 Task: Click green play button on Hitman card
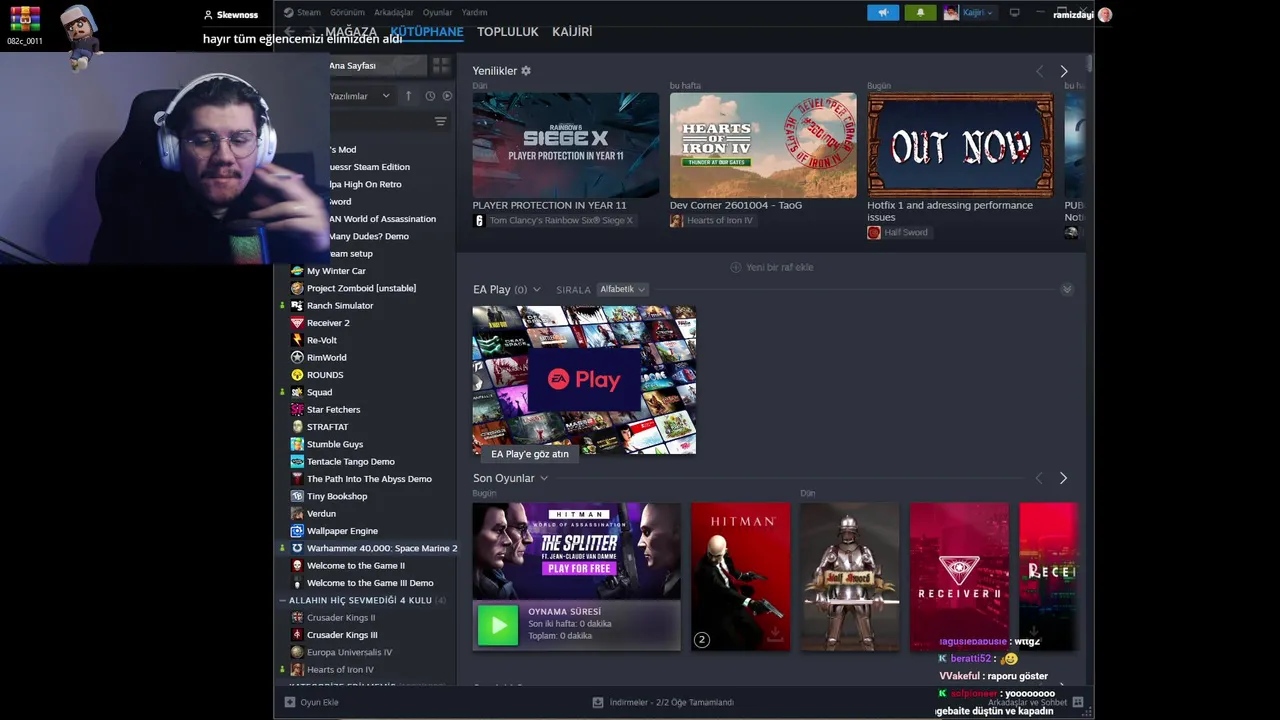[498, 625]
